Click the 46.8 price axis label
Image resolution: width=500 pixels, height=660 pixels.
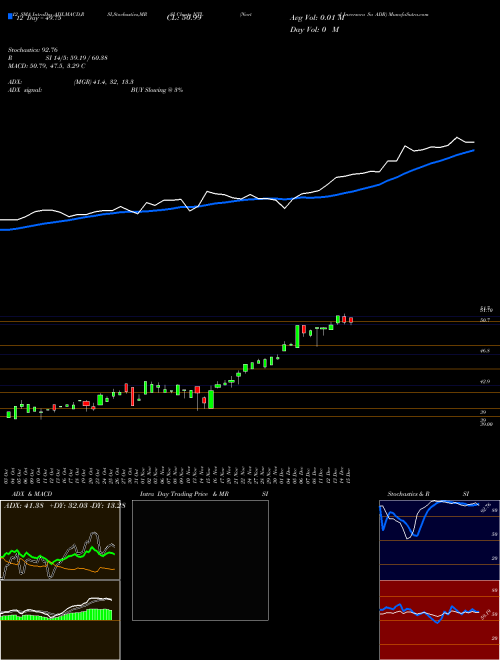[x=485, y=350]
